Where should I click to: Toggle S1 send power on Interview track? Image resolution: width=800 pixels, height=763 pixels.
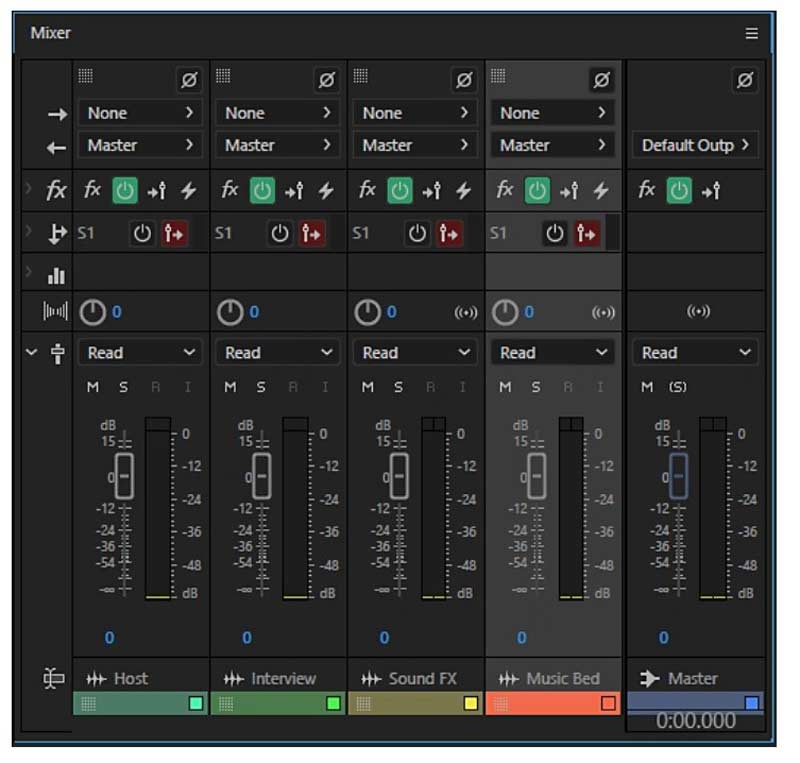click(280, 234)
